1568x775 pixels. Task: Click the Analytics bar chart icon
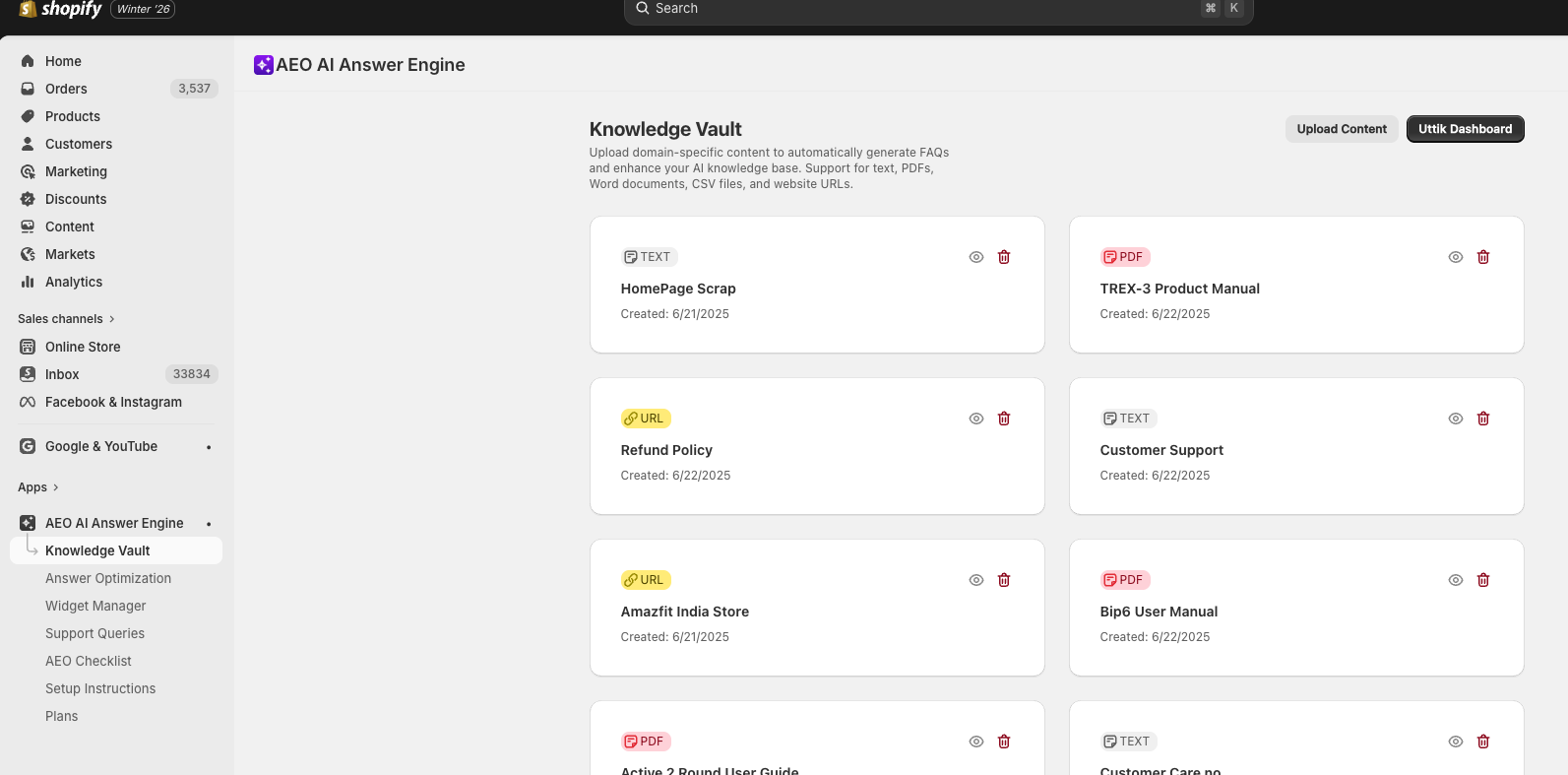pos(28,282)
